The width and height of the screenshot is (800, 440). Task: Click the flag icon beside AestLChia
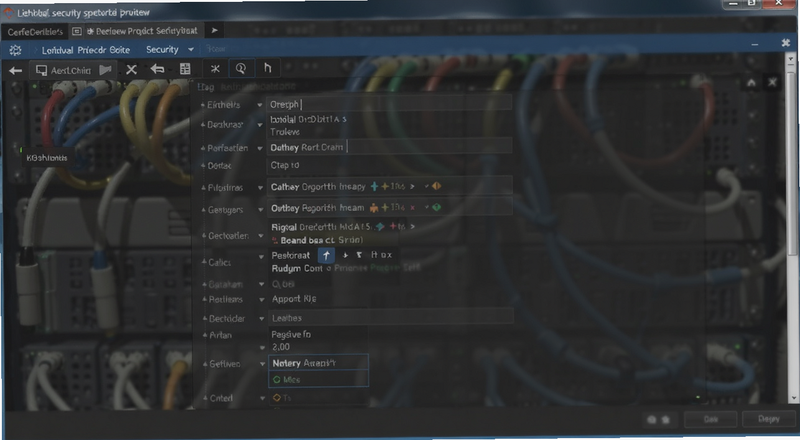pos(105,70)
